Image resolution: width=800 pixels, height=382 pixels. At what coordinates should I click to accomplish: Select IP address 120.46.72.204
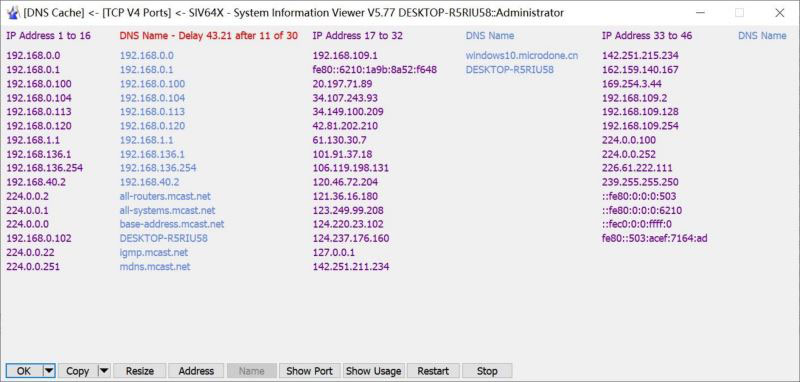[x=345, y=182]
